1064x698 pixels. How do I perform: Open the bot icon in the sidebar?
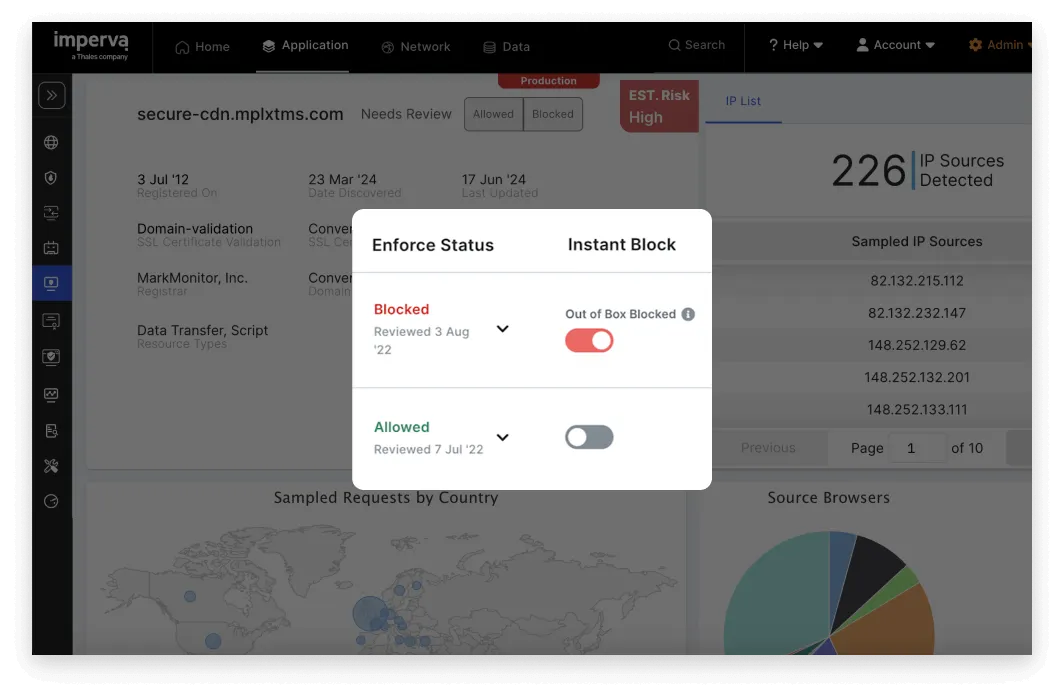point(51,248)
